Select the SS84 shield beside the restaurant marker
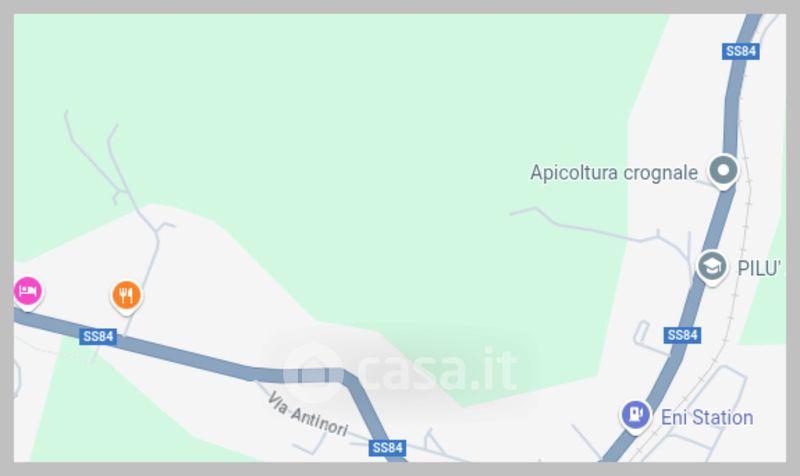800x476 pixels. 98,337
